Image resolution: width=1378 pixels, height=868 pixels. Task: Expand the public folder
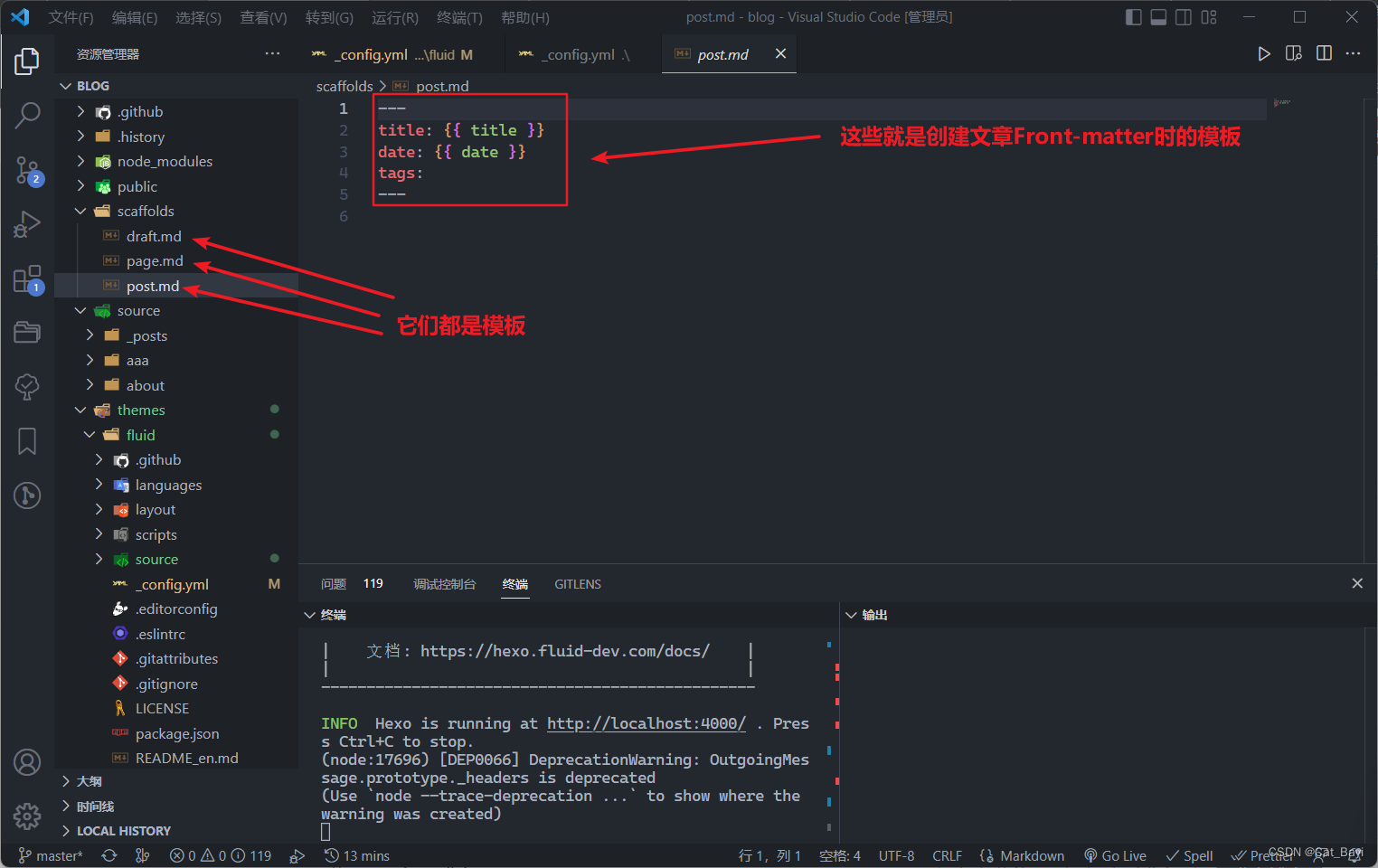point(176,186)
